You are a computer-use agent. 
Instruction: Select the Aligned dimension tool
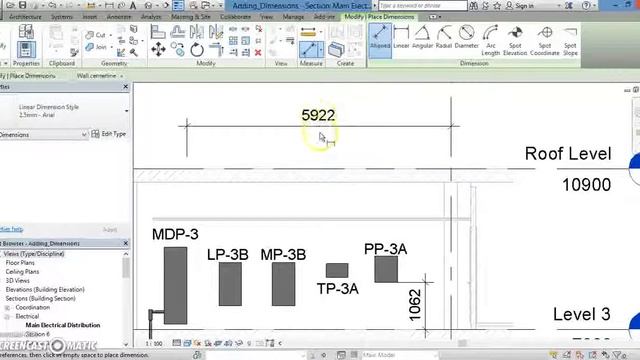click(380, 40)
